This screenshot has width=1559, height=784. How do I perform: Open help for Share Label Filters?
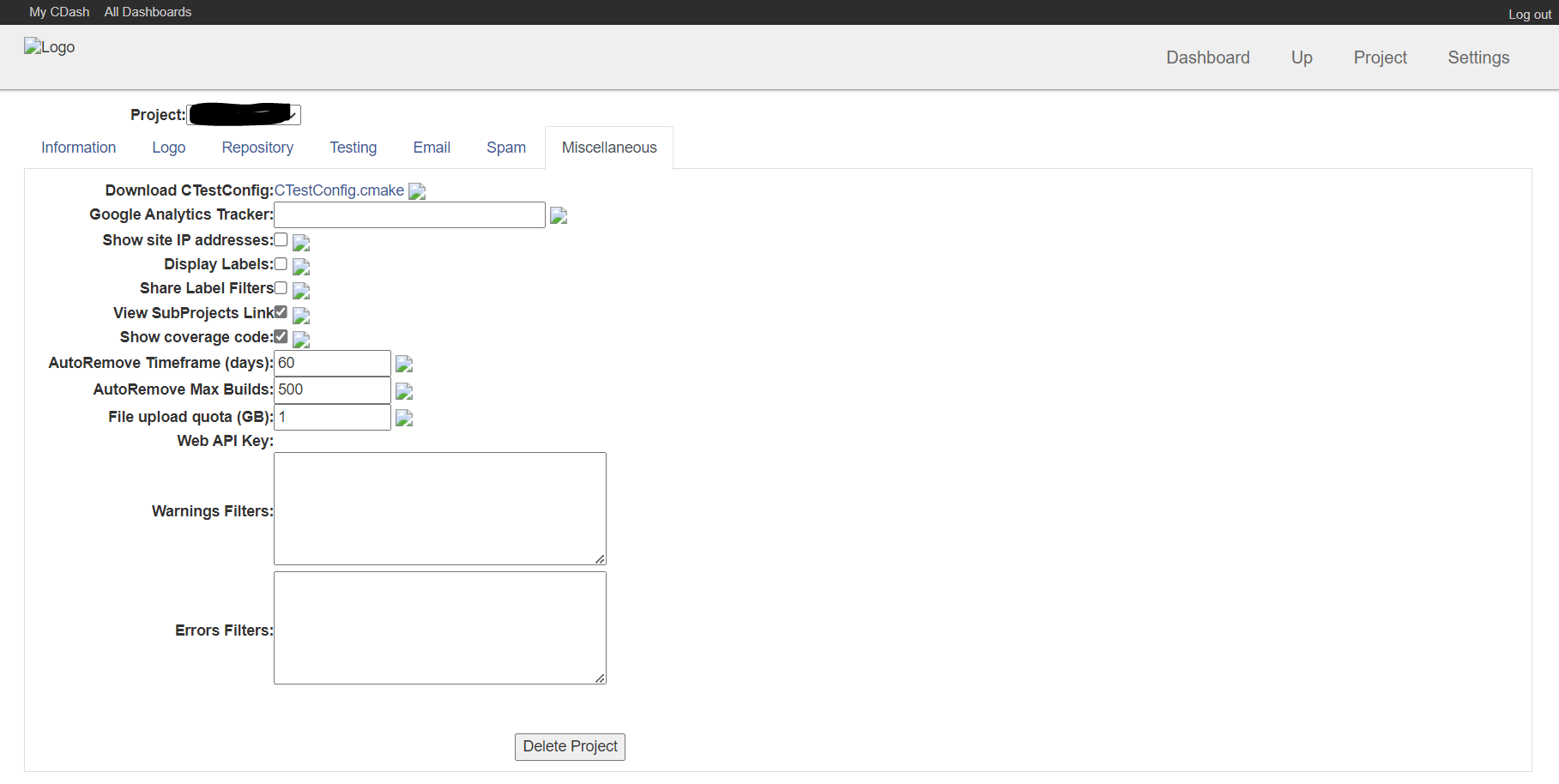click(300, 291)
